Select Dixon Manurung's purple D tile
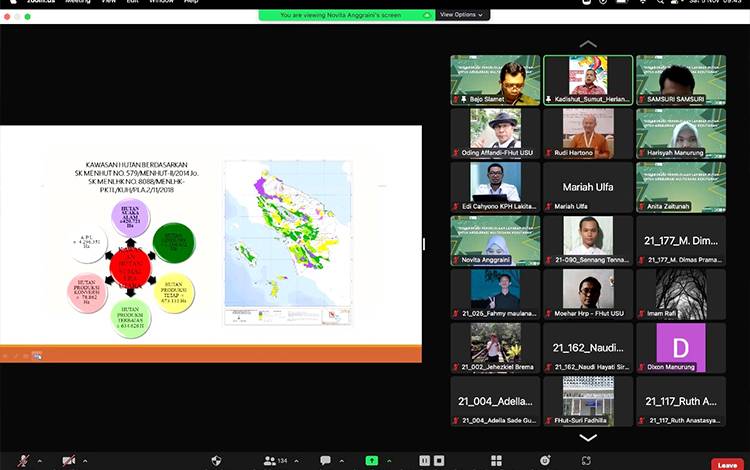This screenshot has width=750, height=470. 681,348
